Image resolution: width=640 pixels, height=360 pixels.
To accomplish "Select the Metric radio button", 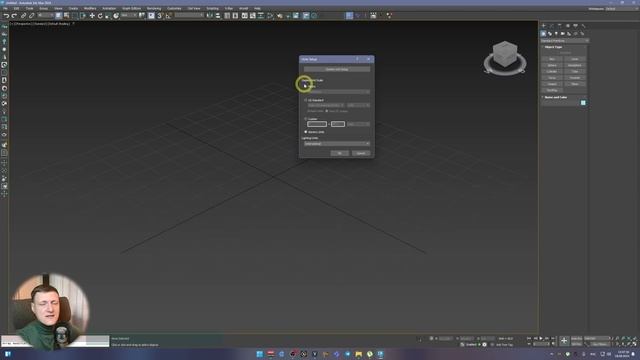I will point(306,87).
